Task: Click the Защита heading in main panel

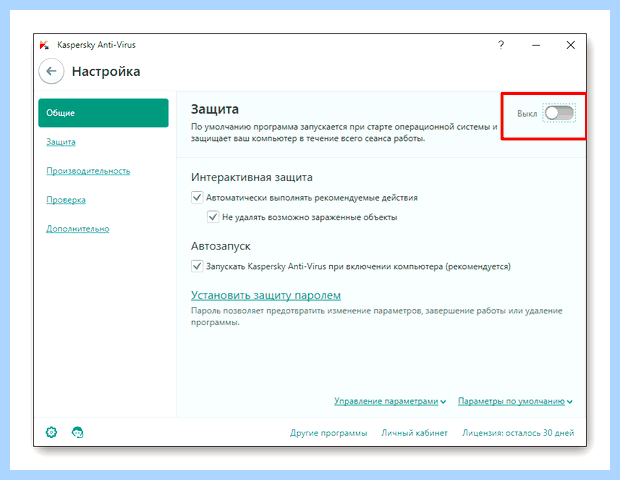Action: pos(215,109)
